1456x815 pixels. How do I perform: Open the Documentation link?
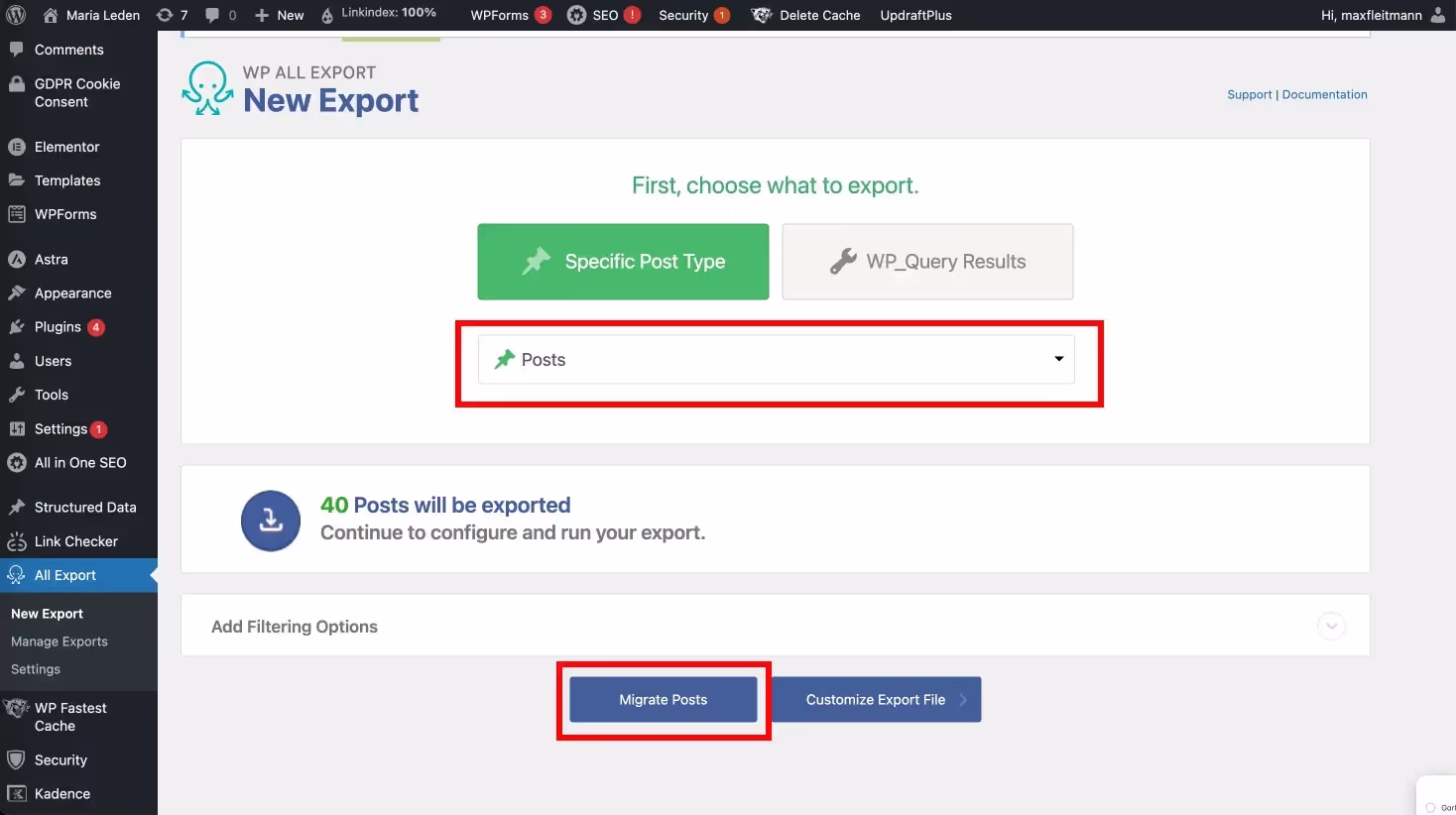[1324, 95]
